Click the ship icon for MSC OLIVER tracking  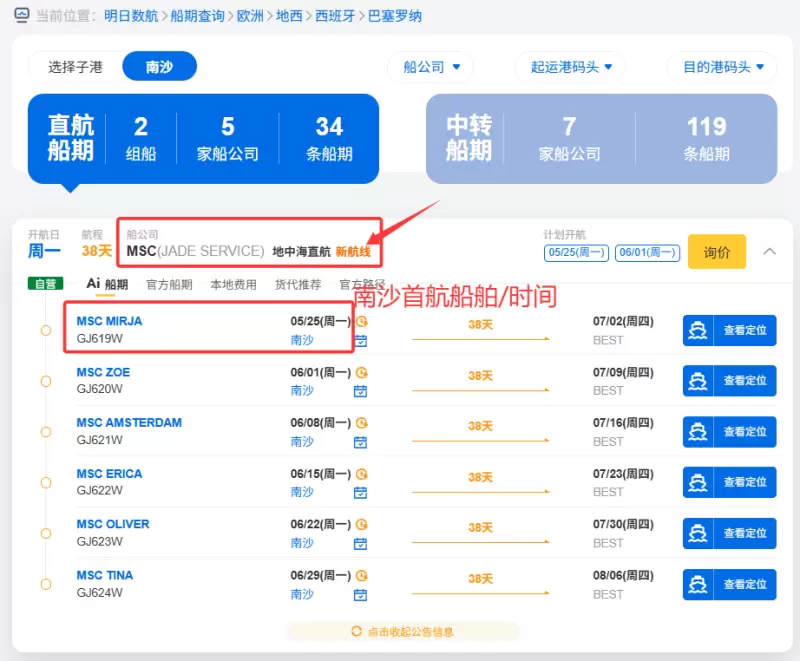[x=697, y=533]
